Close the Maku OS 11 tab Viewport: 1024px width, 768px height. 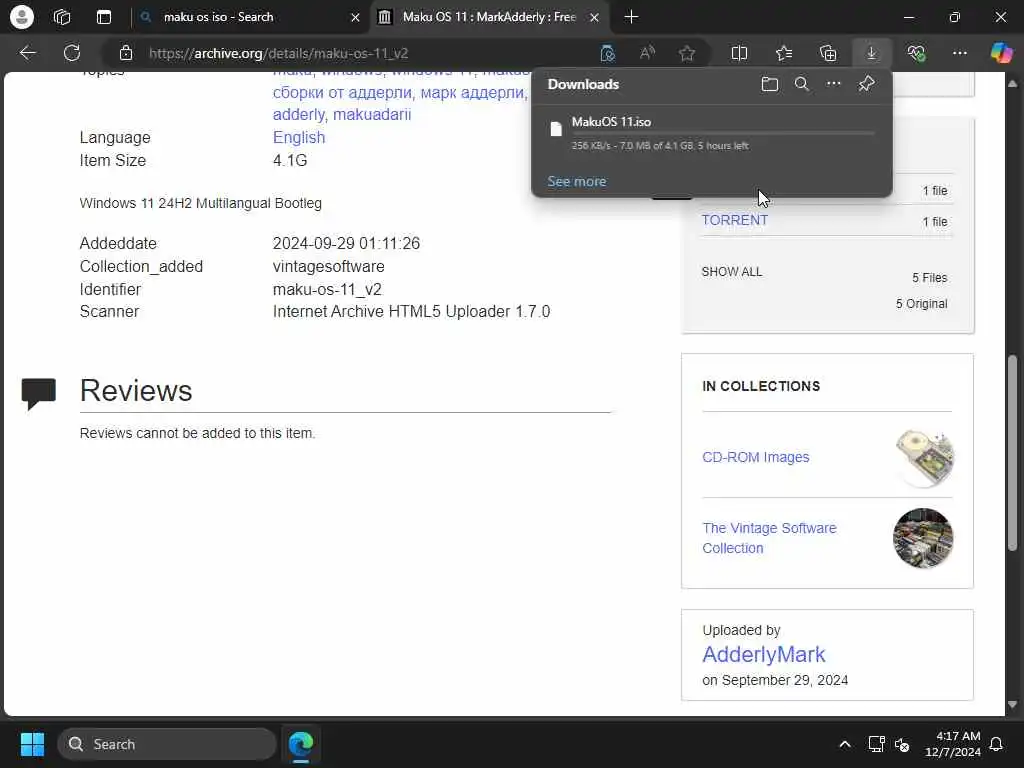pos(594,18)
